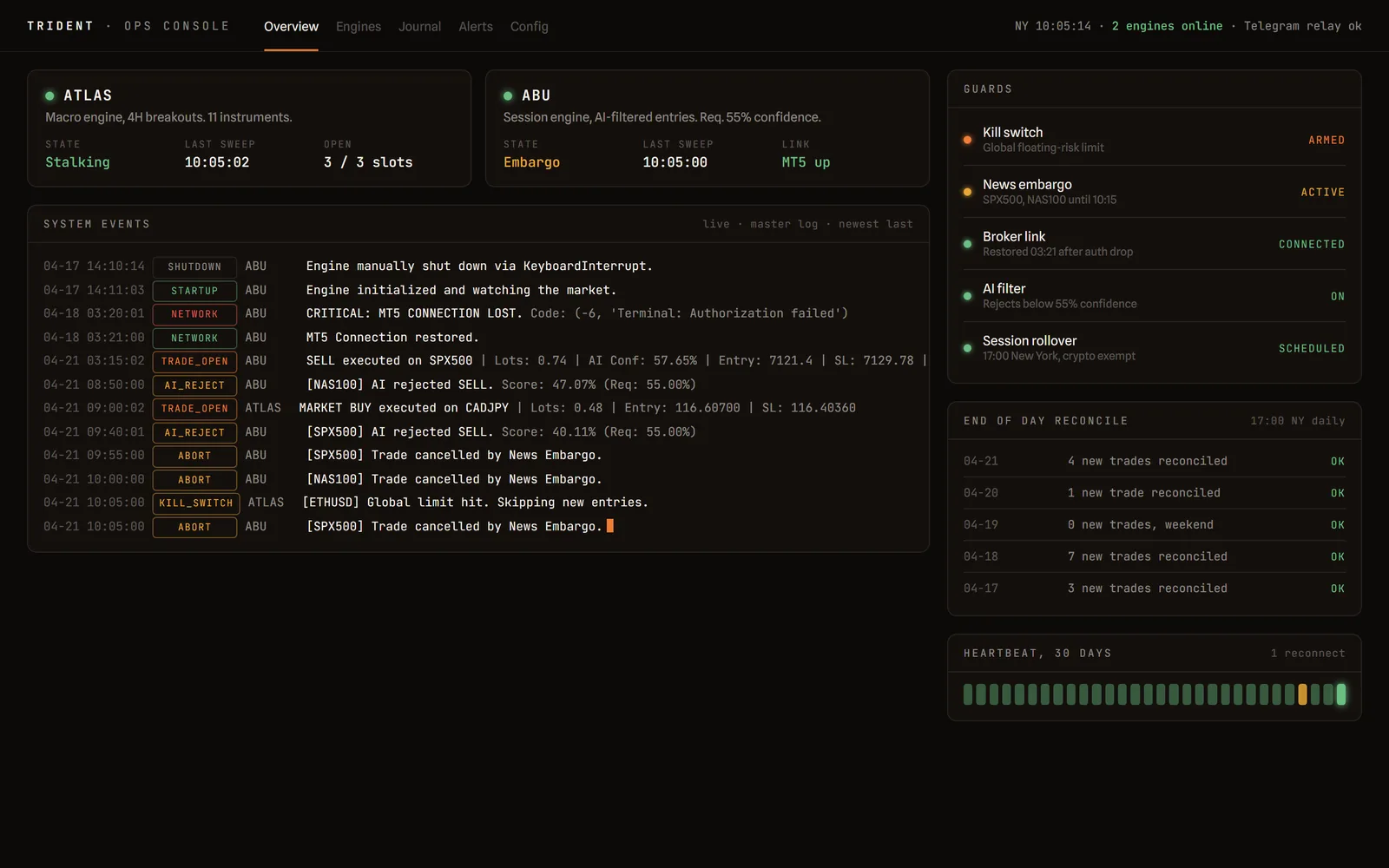1389x868 pixels.
Task: Open the Overview tab
Action: pos(291,26)
